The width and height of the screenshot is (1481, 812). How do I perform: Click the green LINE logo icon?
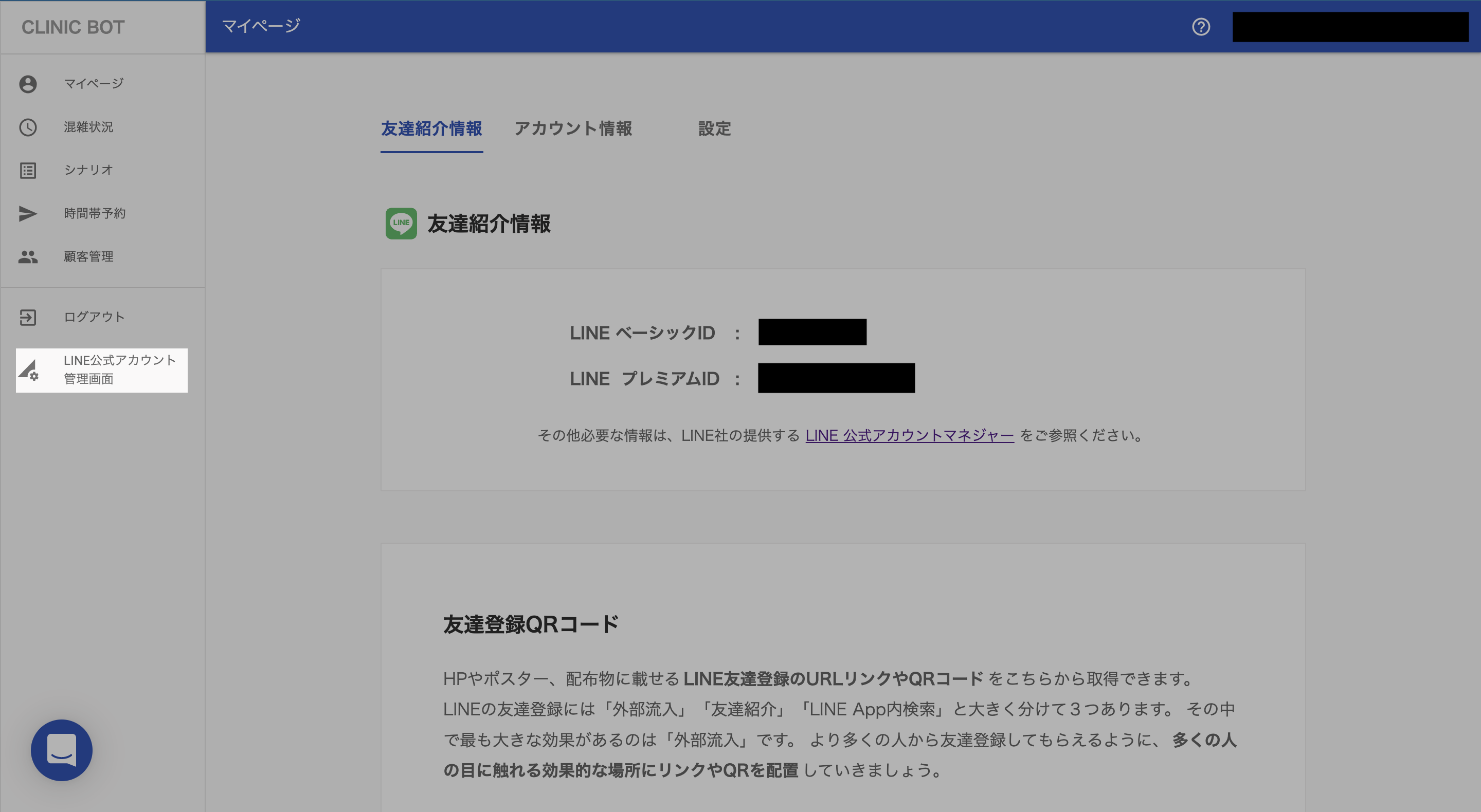[401, 223]
